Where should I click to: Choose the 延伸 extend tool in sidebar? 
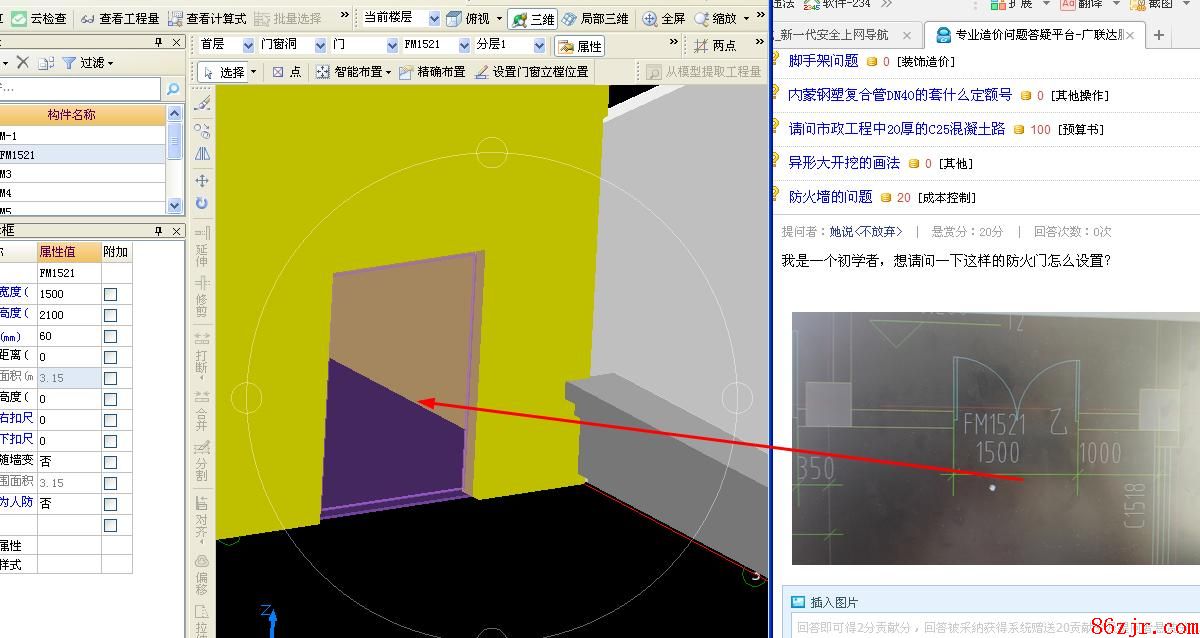[202, 239]
